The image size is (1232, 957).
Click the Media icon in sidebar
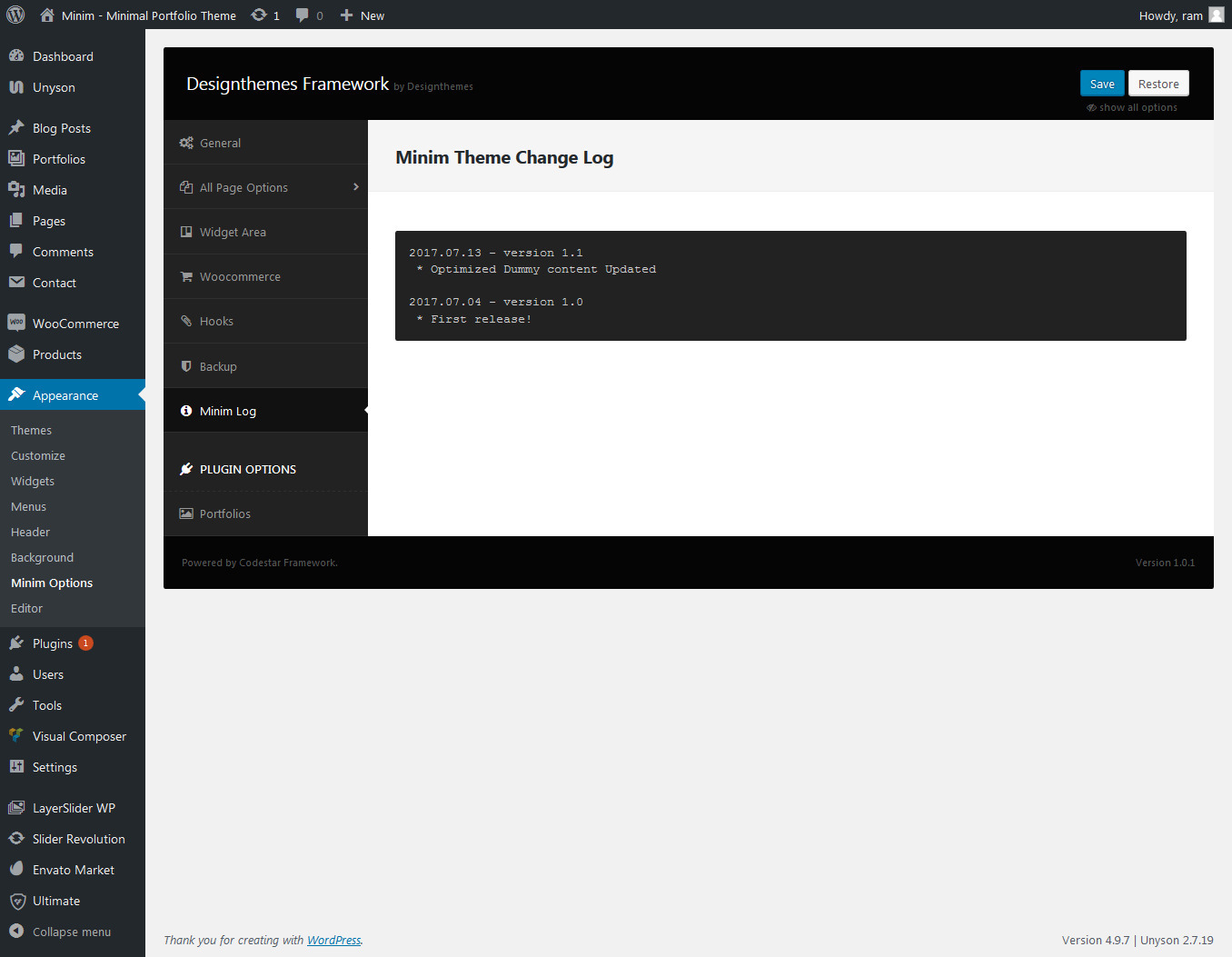(x=16, y=189)
